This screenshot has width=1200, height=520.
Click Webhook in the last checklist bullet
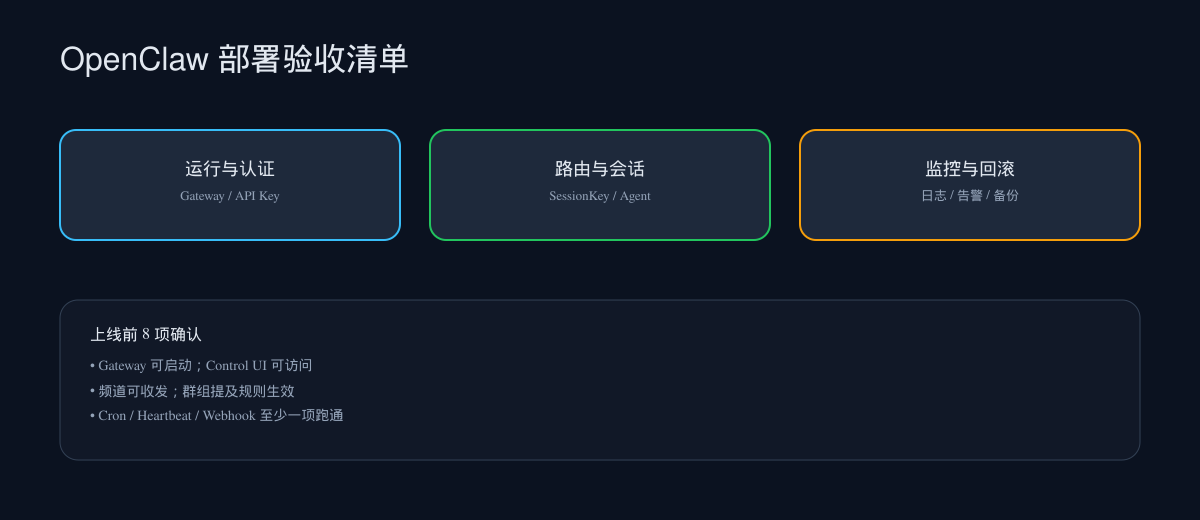click(229, 415)
